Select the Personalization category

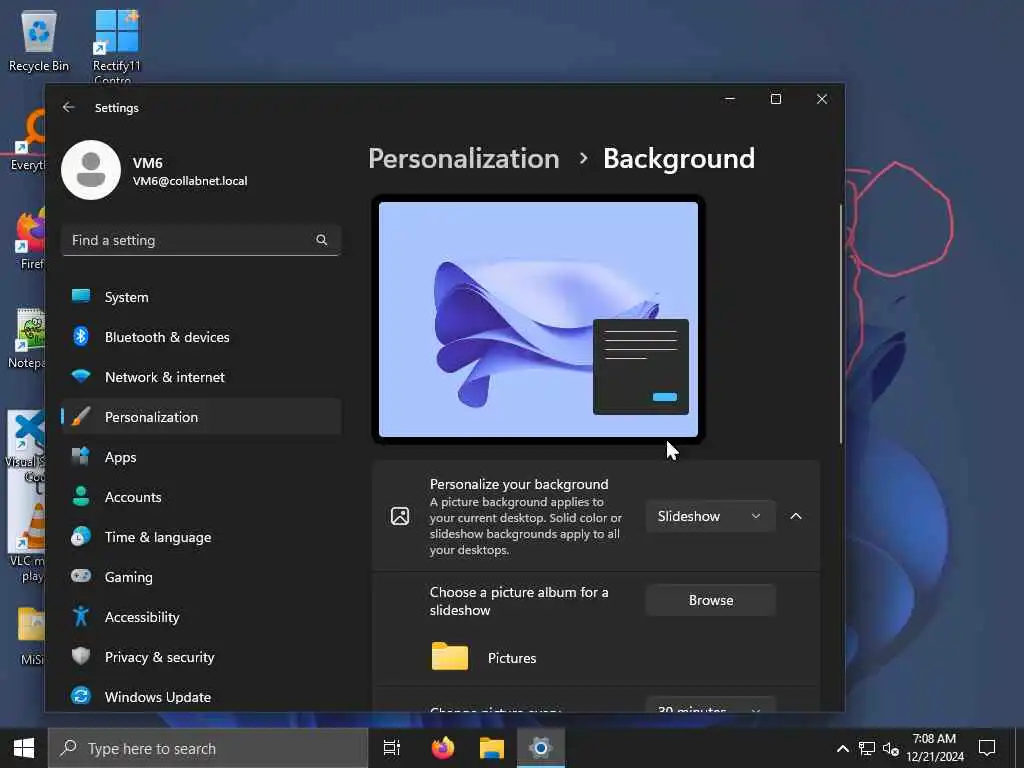point(201,417)
